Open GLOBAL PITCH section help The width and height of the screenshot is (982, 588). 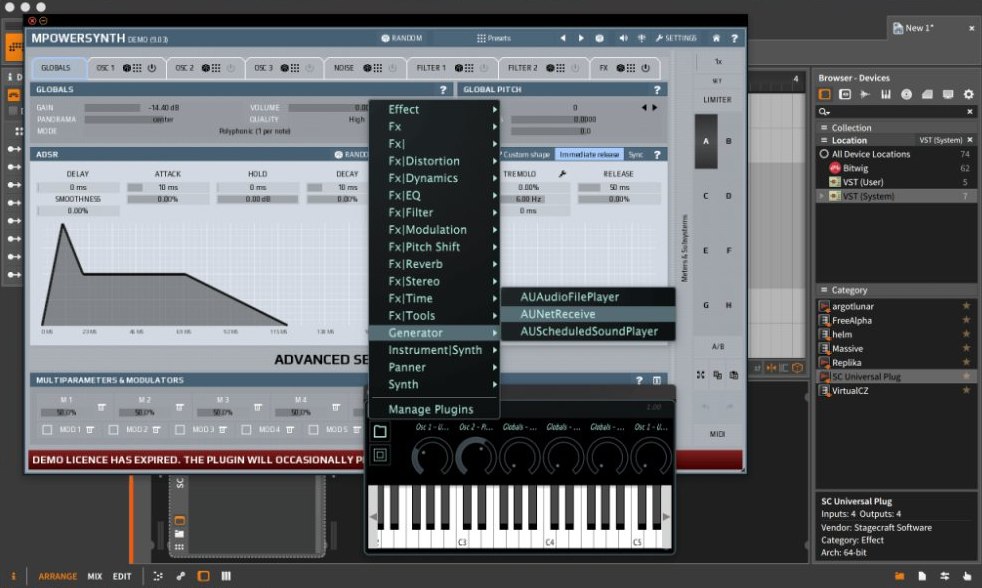(x=657, y=90)
